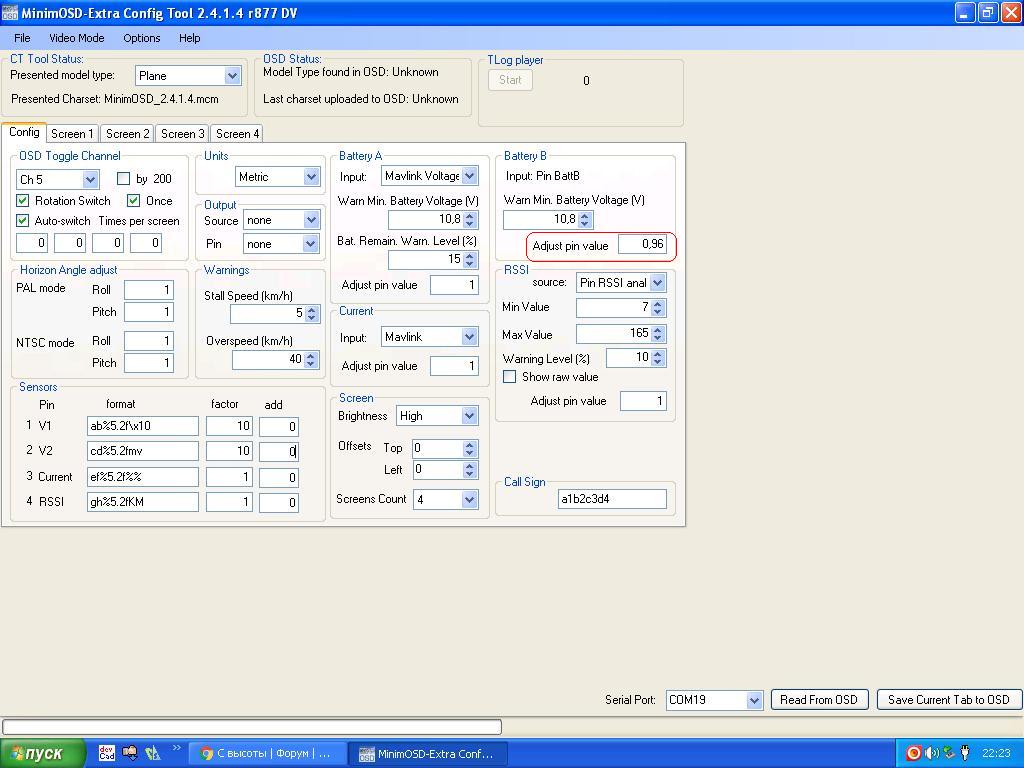Click the Safely Remove Hardware tray icon
Image resolution: width=1024 pixels, height=768 pixels.
pyautogui.click(x=948, y=753)
